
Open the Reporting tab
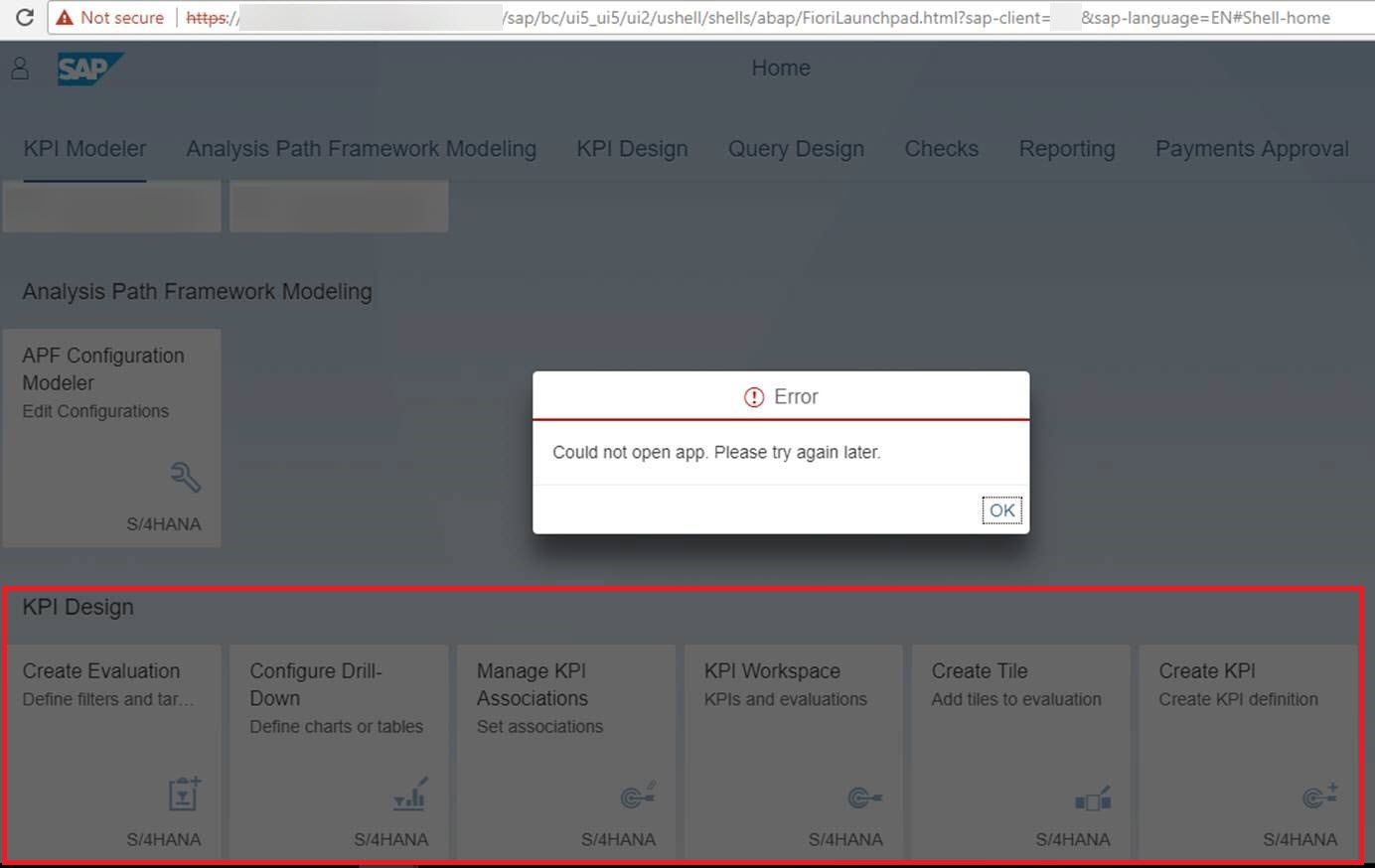[x=1067, y=149]
